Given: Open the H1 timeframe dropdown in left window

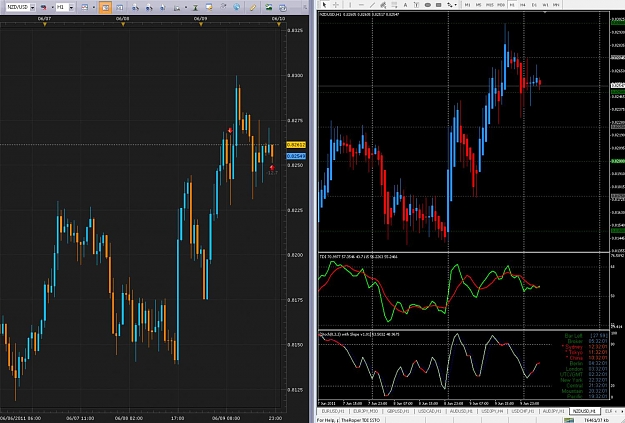Looking at the screenshot, I should [x=71, y=7].
